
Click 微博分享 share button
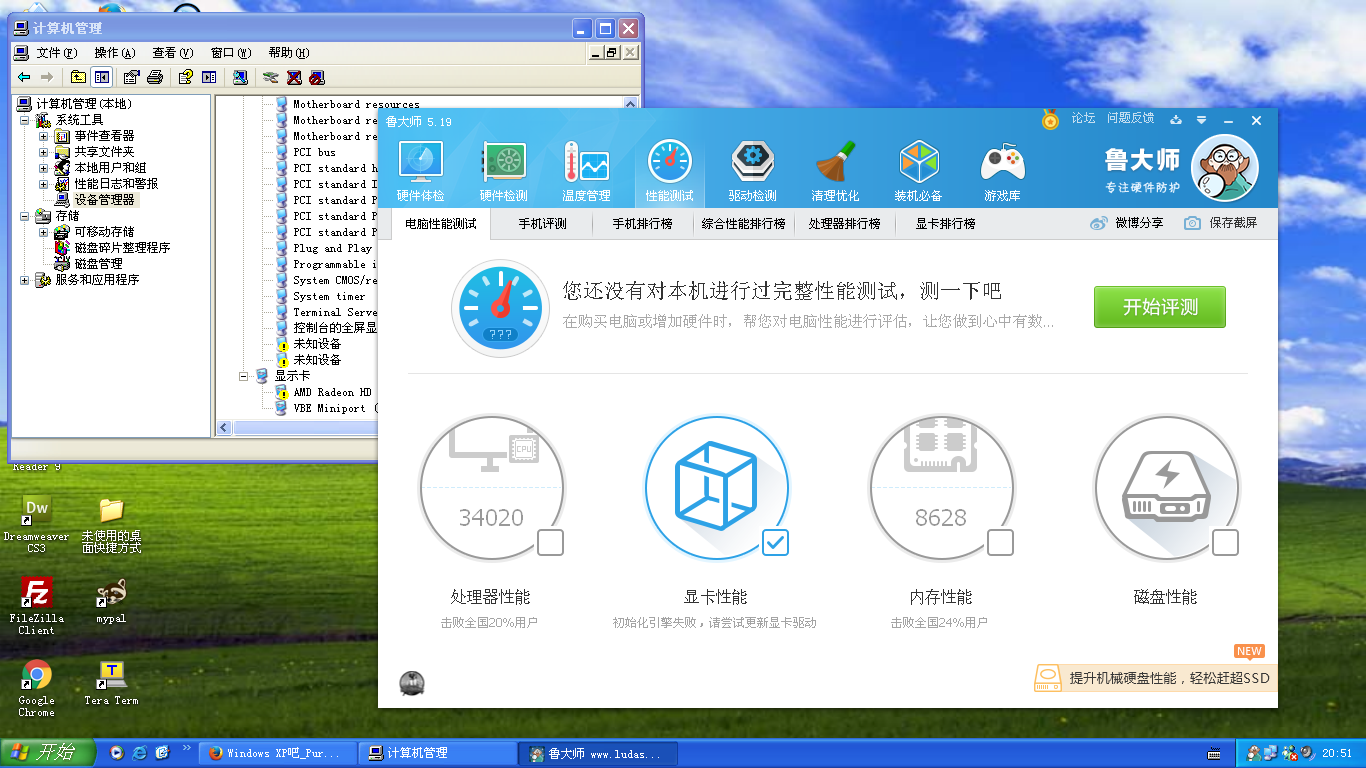pyautogui.click(x=1127, y=223)
